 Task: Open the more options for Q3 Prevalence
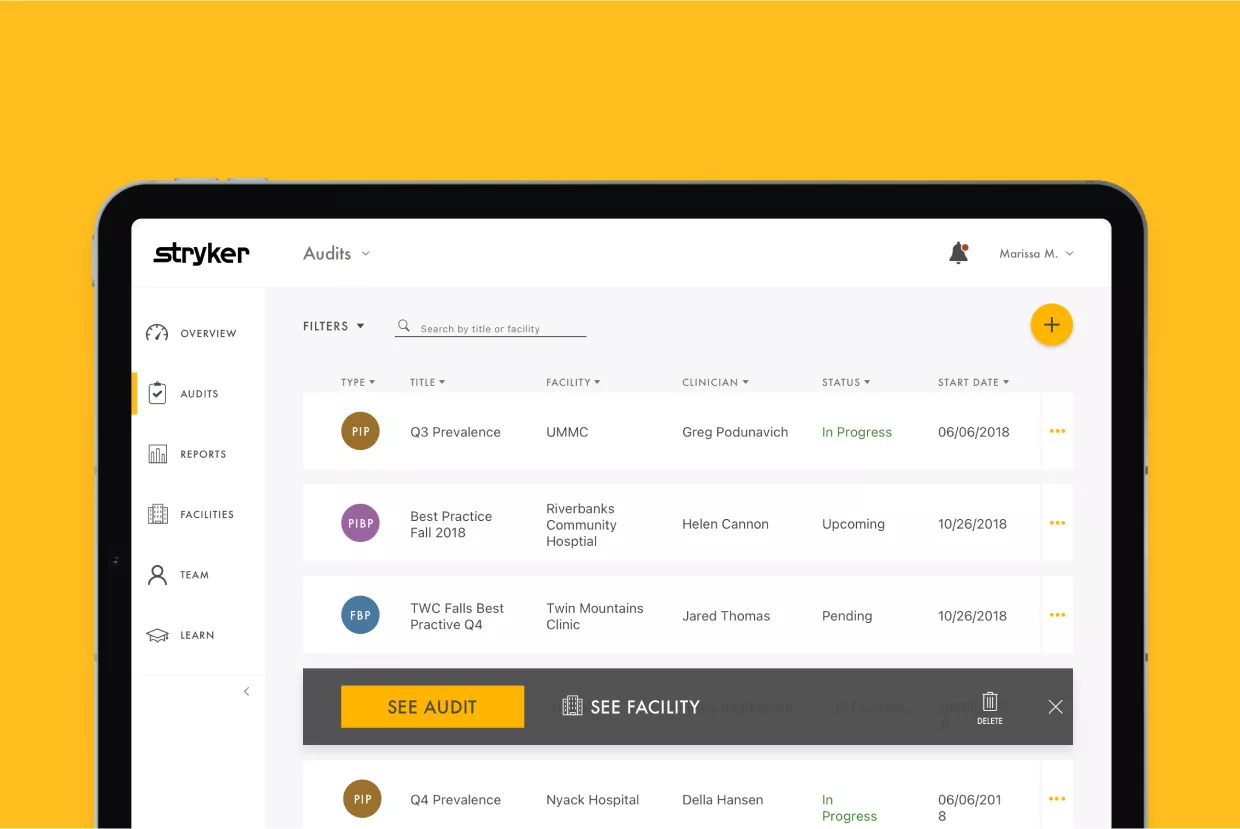coord(1057,431)
